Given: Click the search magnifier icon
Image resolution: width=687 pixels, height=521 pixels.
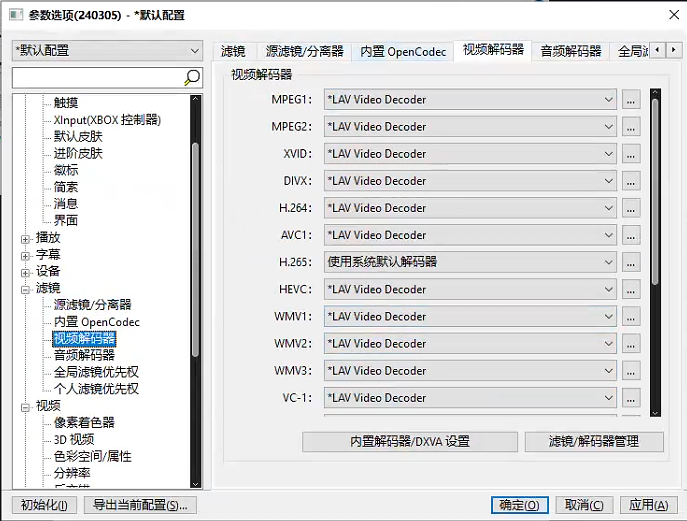Looking at the screenshot, I should click(192, 78).
